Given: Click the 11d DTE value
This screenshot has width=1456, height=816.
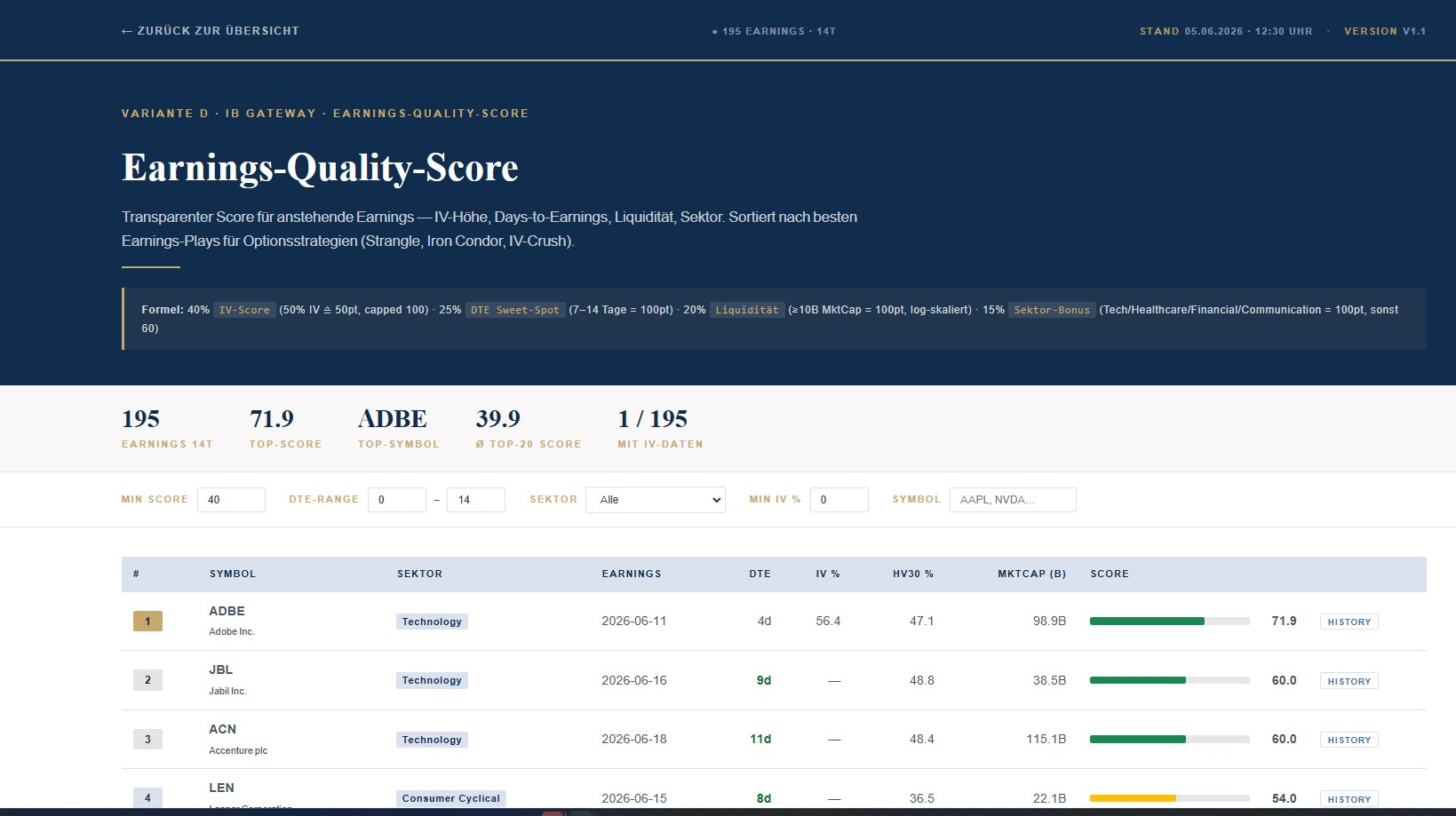Looking at the screenshot, I should tap(760, 739).
